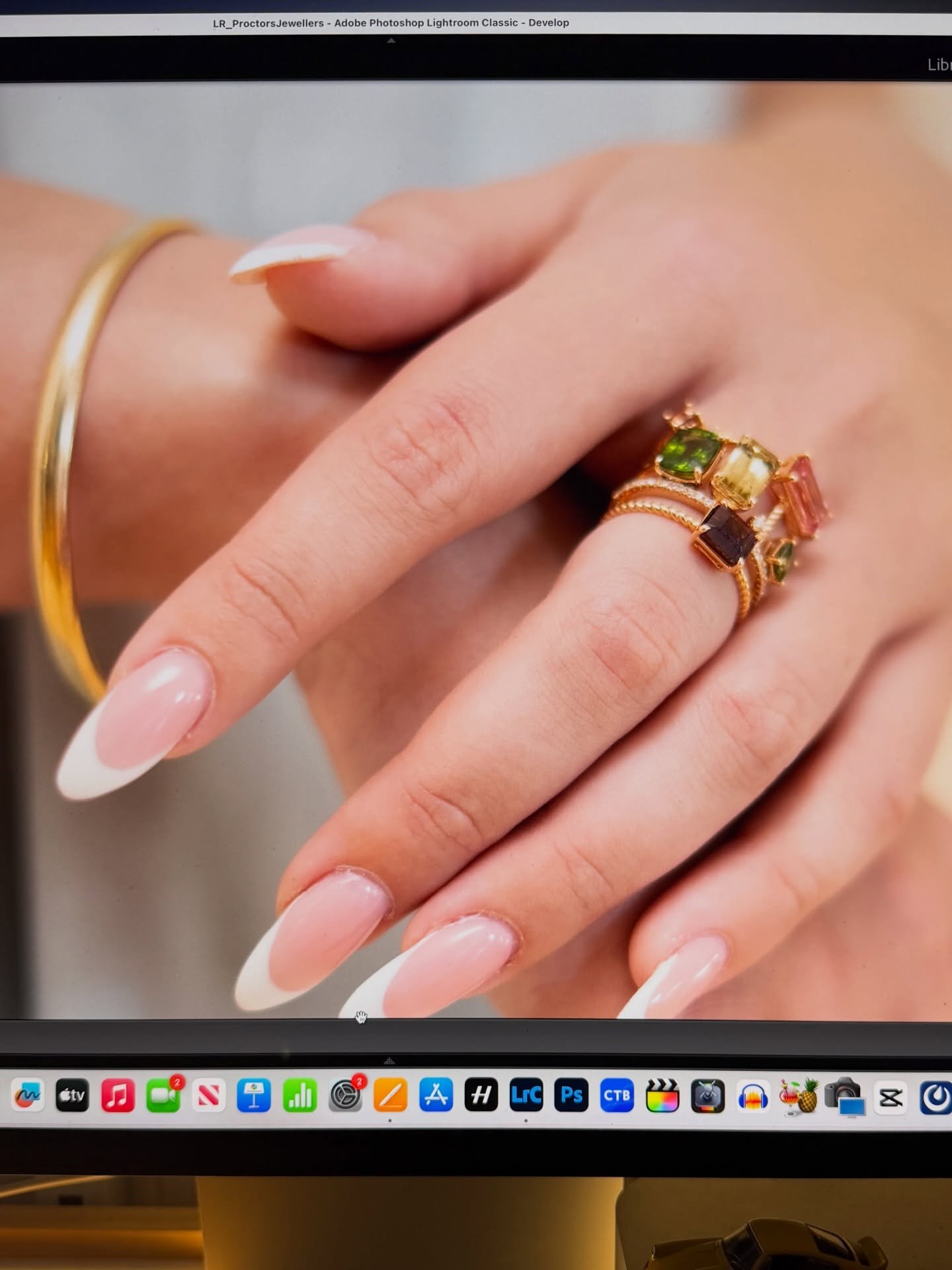This screenshot has height=1270, width=952.
Task: Launch Final Cut Pro
Action: 662,1096
